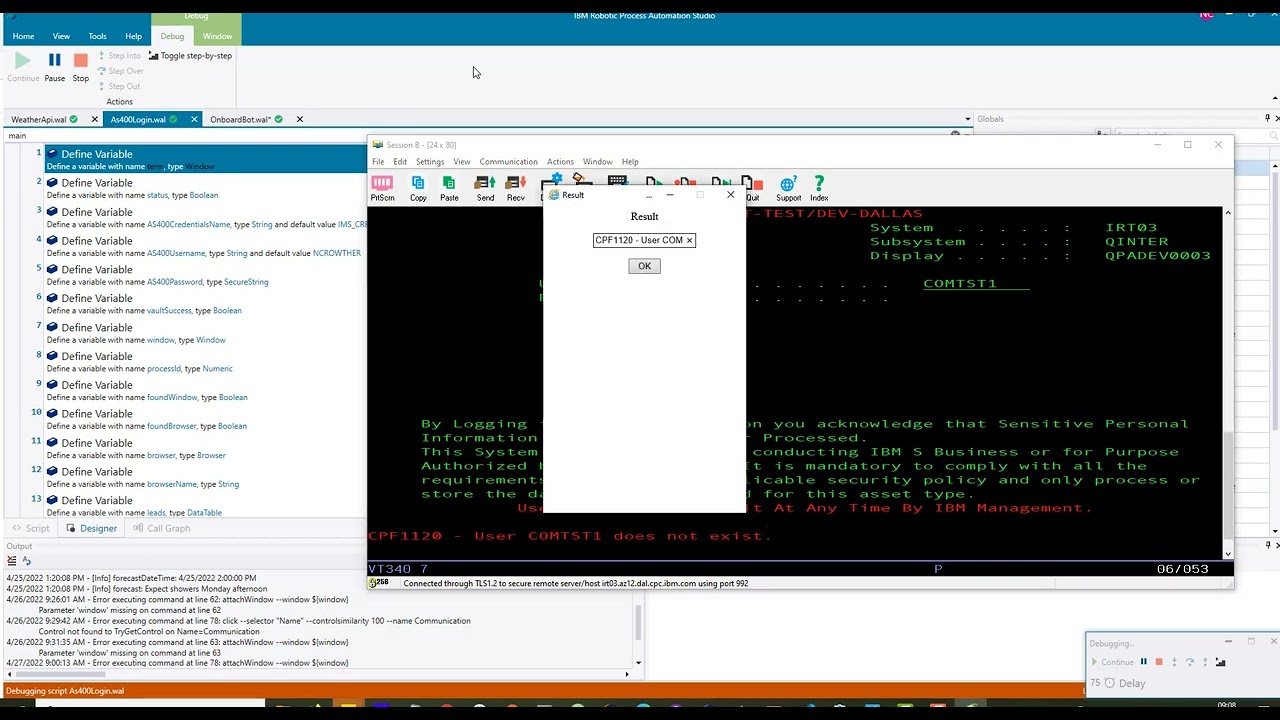Image resolution: width=1280 pixels, height=720 pixels.
Task: Close the Result dialog window
Action: (x=730, y=194)
